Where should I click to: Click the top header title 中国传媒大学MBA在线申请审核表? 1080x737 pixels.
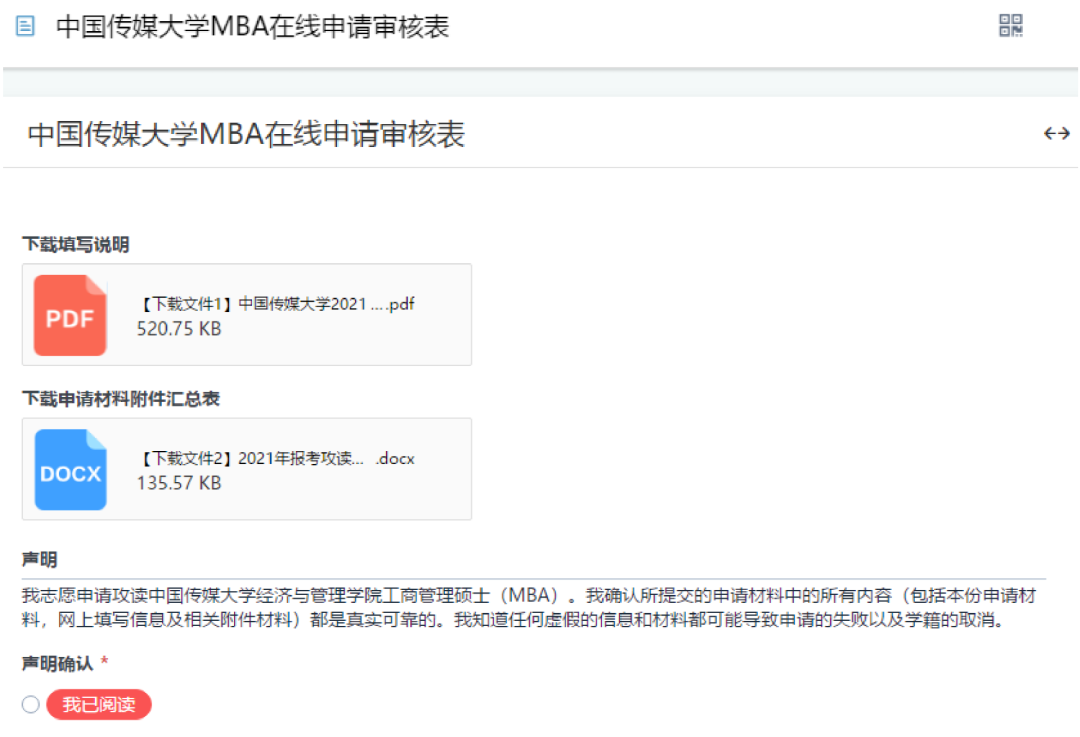click(x=253, y=27)
